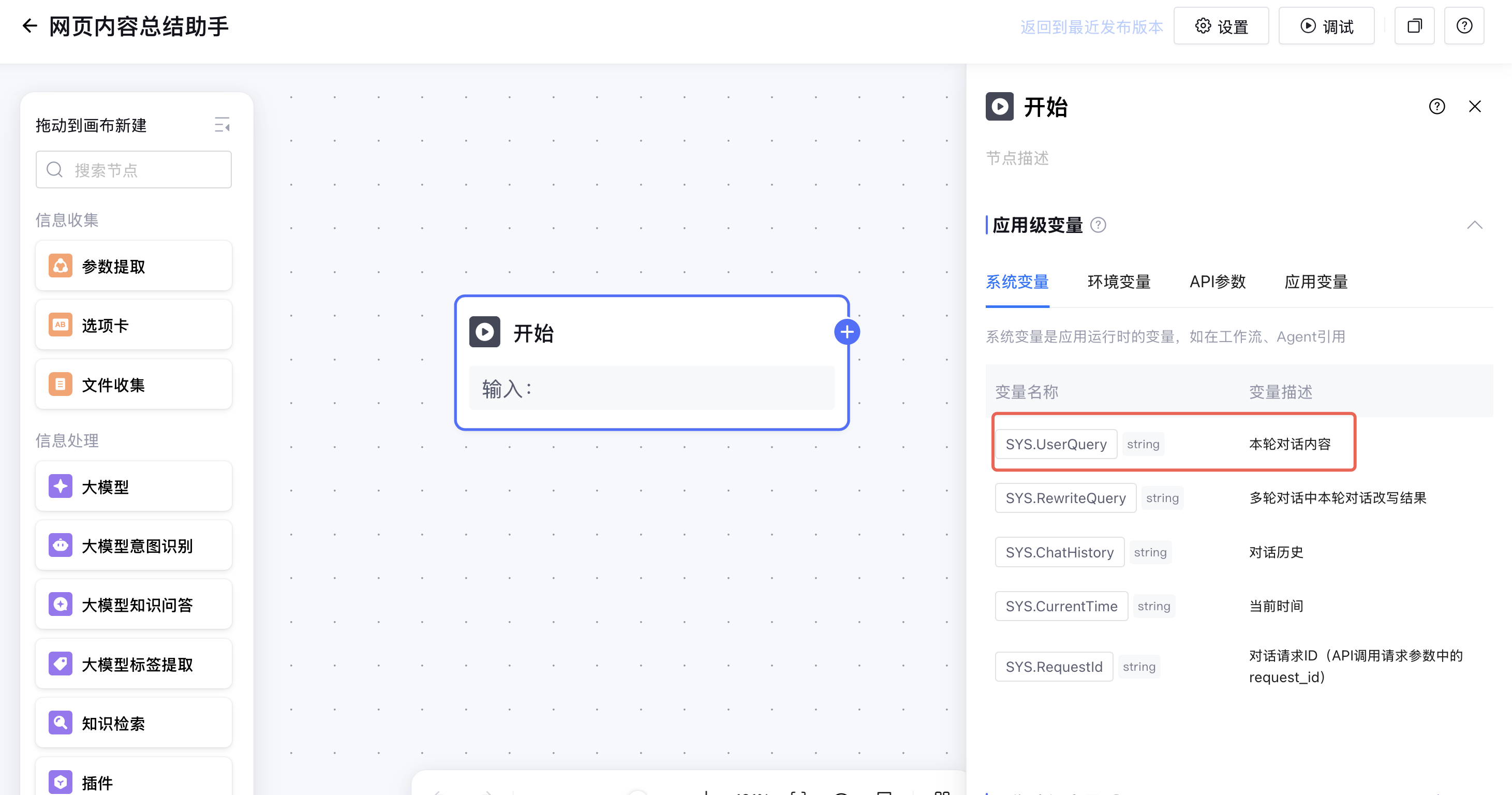Open the copy icon in the top toolbar
Viewport: 1512px width, 795px height.
pyautogui.click(x=1415, y=26)
